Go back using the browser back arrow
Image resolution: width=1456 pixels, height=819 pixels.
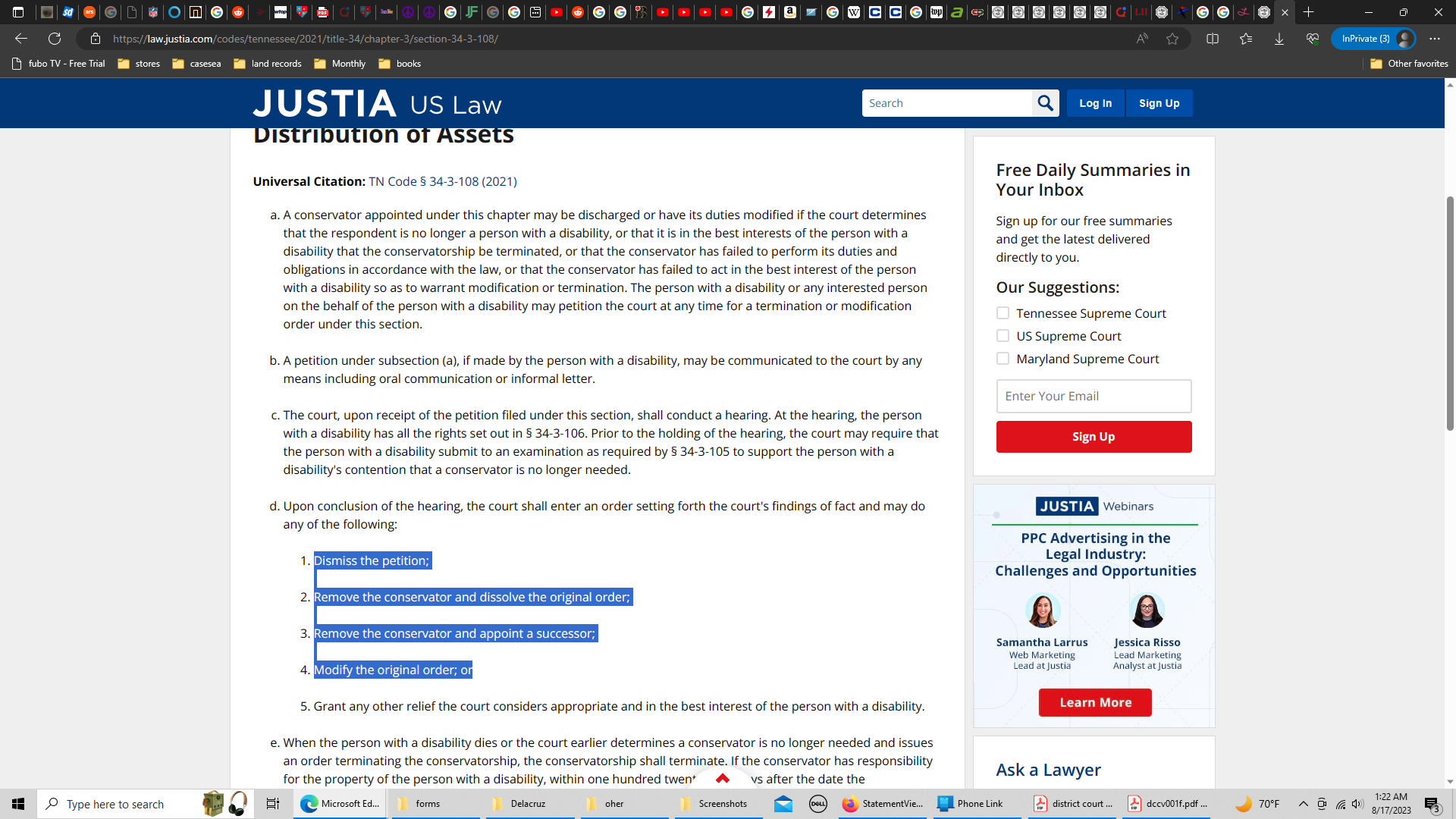click(21, 39)
